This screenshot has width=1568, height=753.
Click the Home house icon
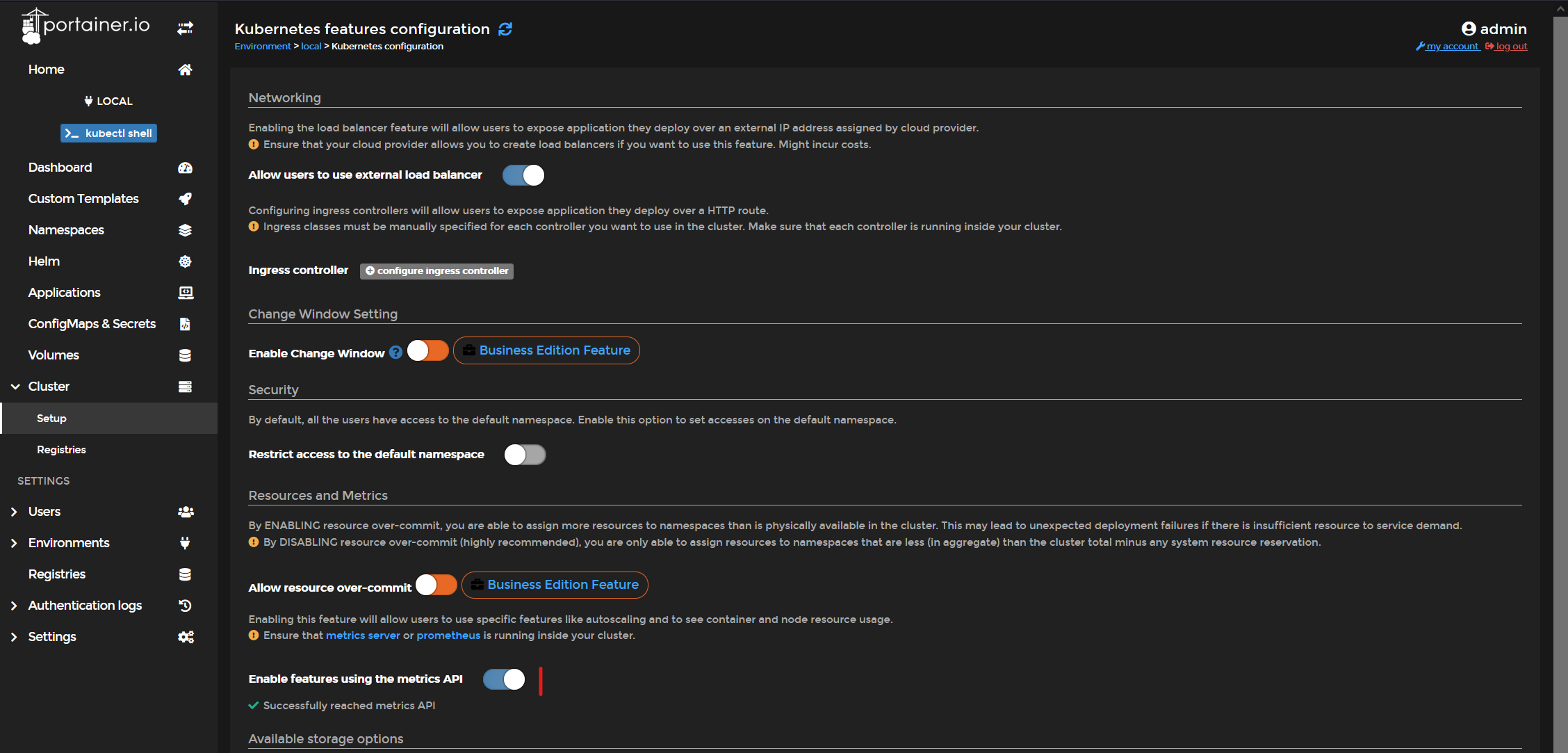pyautogui.click(x=185, y=70)
